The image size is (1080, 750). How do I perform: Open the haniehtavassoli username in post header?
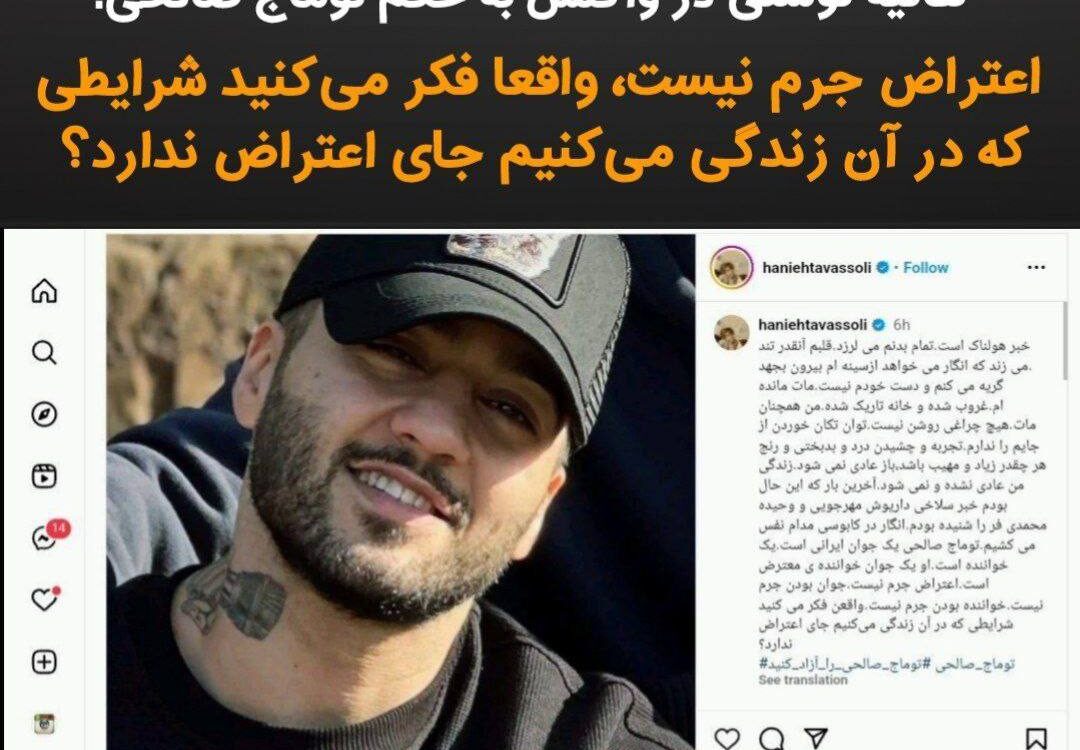pyautogui.click(x=817, y=267)
